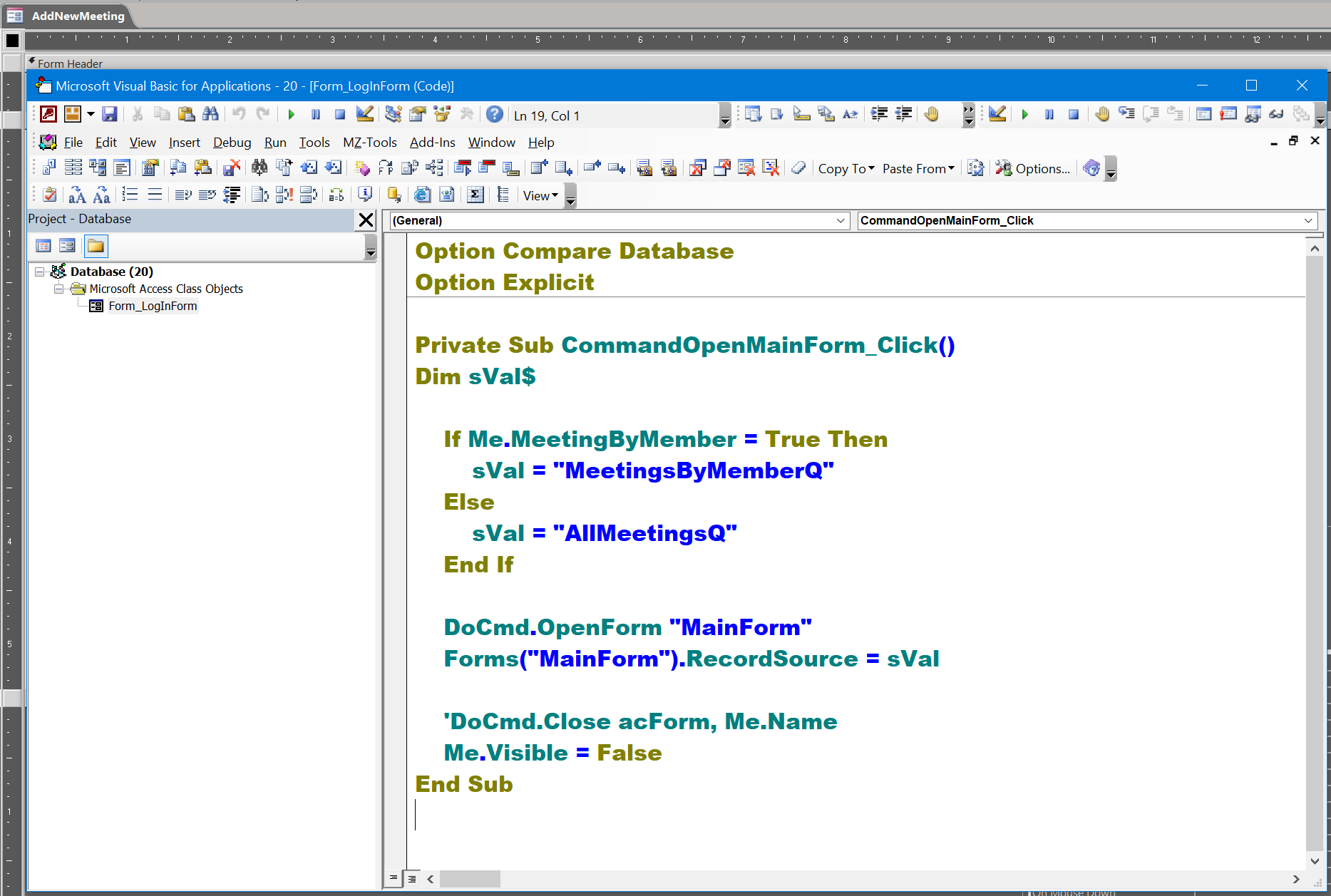Image resolution: width=1331 pixels, height=896 pixels.
Task: Save the database with the floppy disk icon
Action: tap(110, 114)
